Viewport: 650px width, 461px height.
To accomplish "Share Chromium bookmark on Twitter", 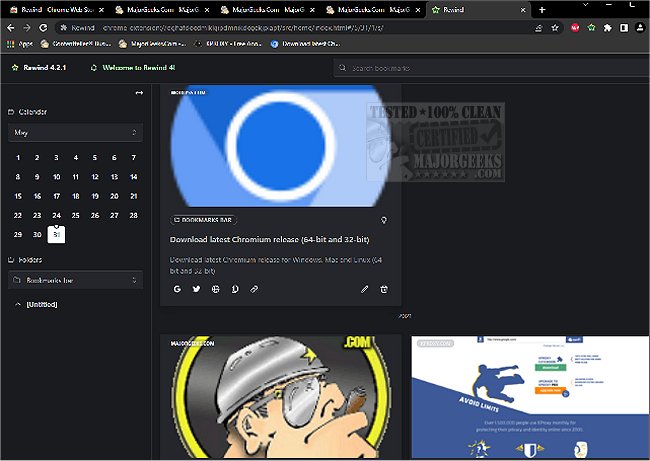I will tap(196, 289).
